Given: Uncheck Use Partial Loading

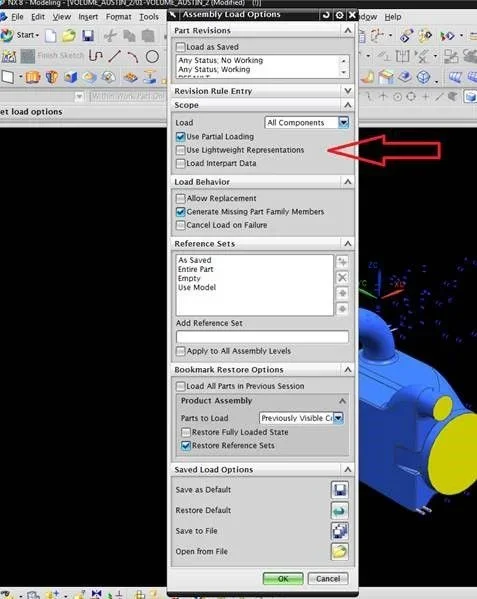Looking at the screenshot, I should tap(181, 137).
